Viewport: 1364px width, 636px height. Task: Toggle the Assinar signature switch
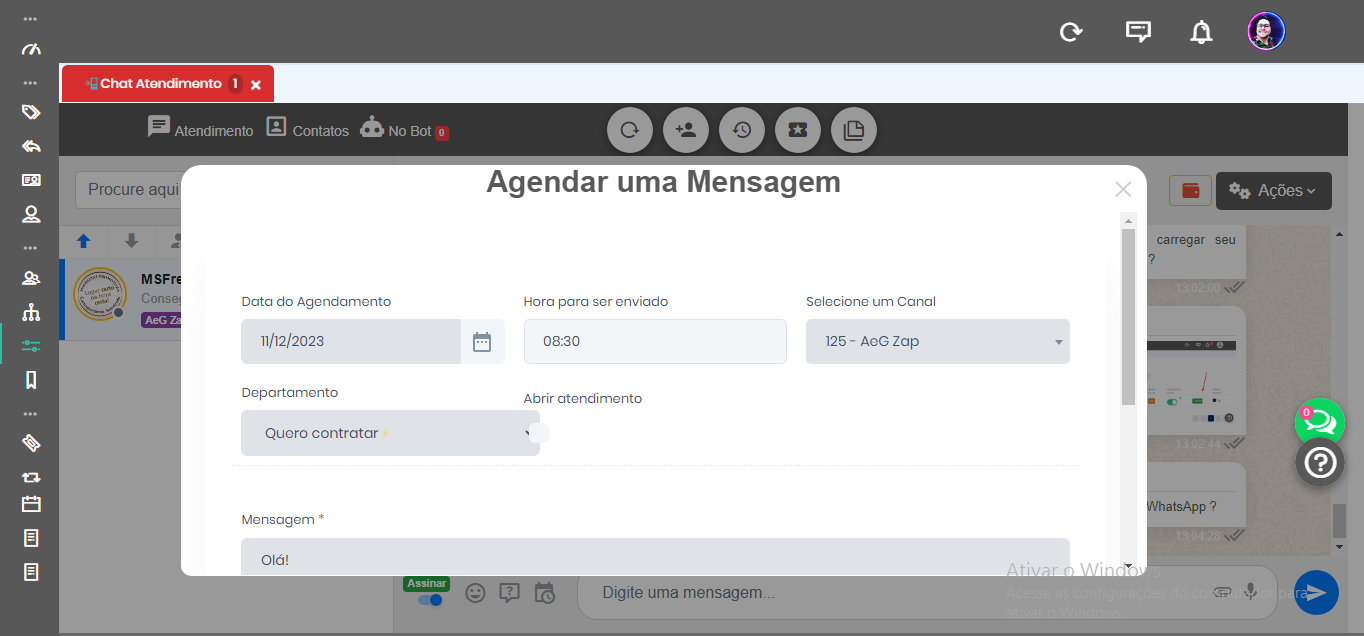pyautogui.click(x=429, y=600)
